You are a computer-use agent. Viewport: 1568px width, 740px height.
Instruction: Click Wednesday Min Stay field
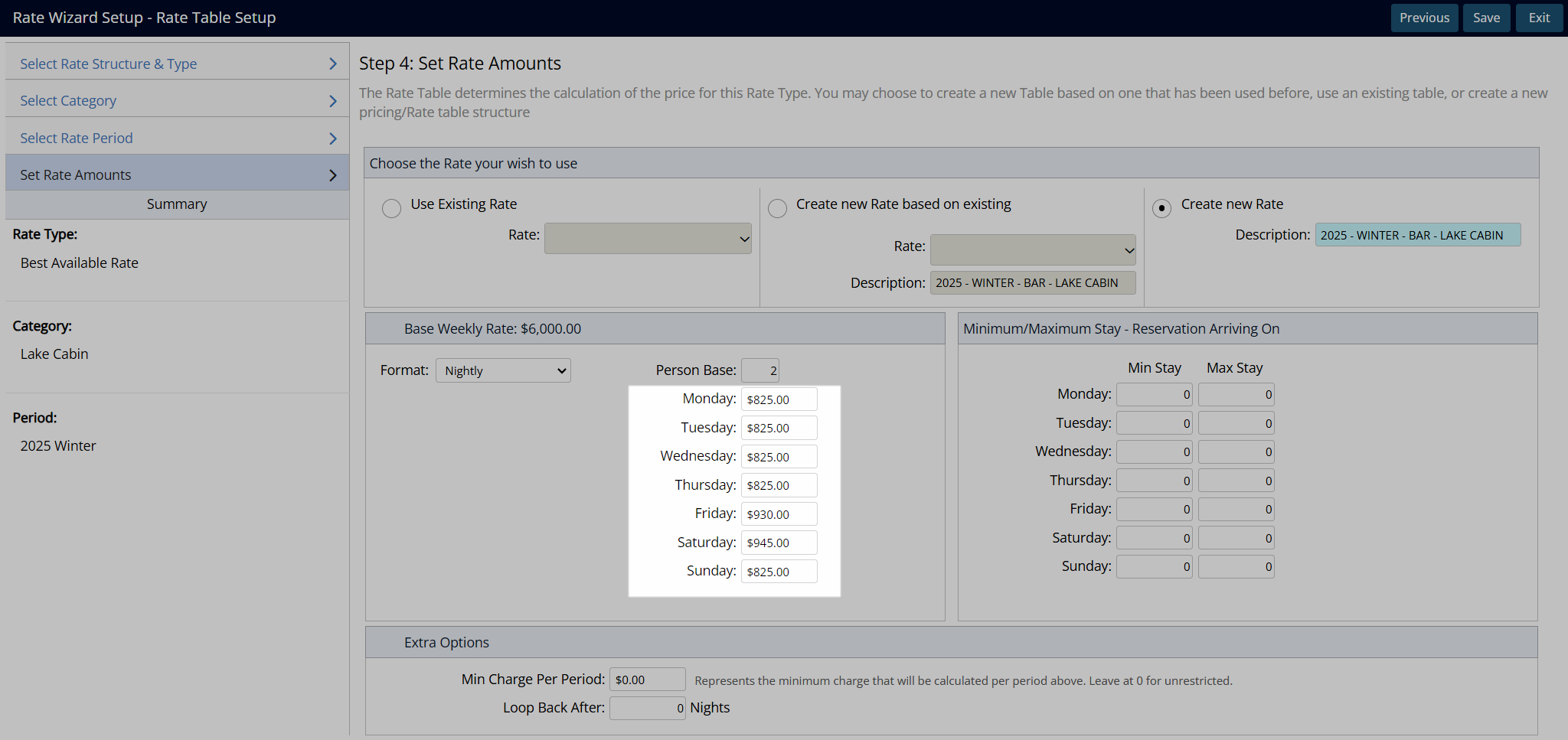coord(1154,452)
